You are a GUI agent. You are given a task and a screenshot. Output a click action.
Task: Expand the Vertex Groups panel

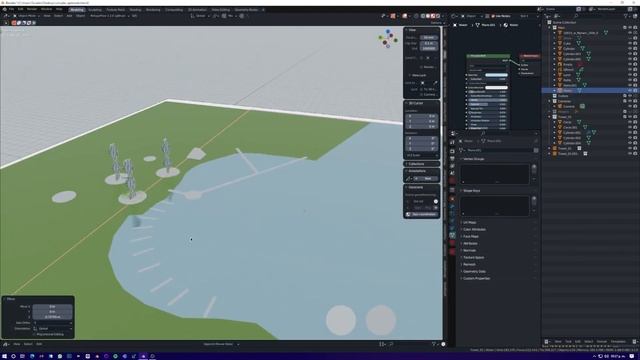coord(473,159)
